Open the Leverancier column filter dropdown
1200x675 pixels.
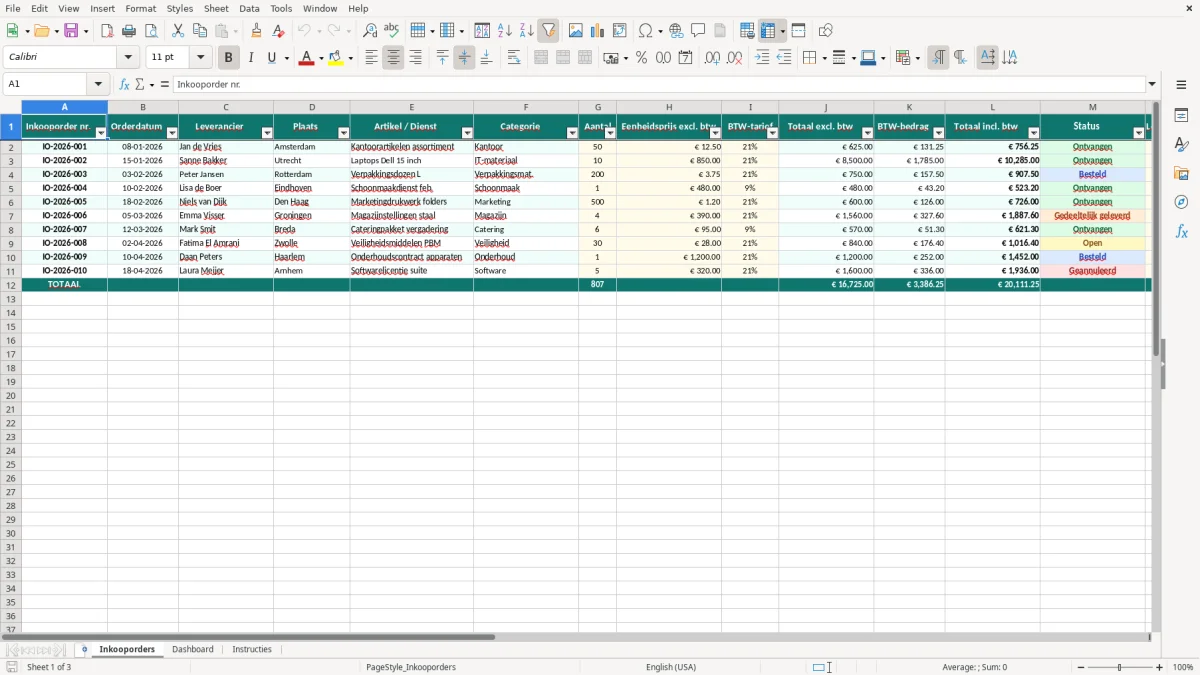267,133
